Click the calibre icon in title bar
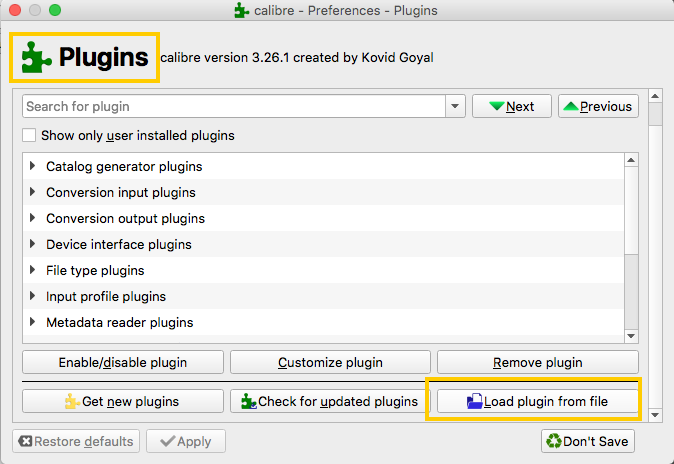Image resolution: width=674 pixels, height=464 pixels. coord(242,10)
